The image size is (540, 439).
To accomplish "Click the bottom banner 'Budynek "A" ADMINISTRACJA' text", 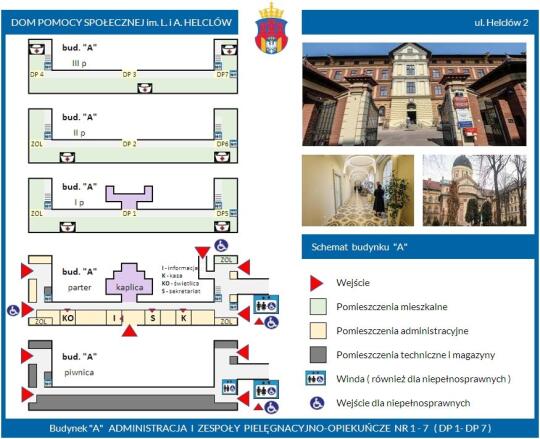I will 270,428.
